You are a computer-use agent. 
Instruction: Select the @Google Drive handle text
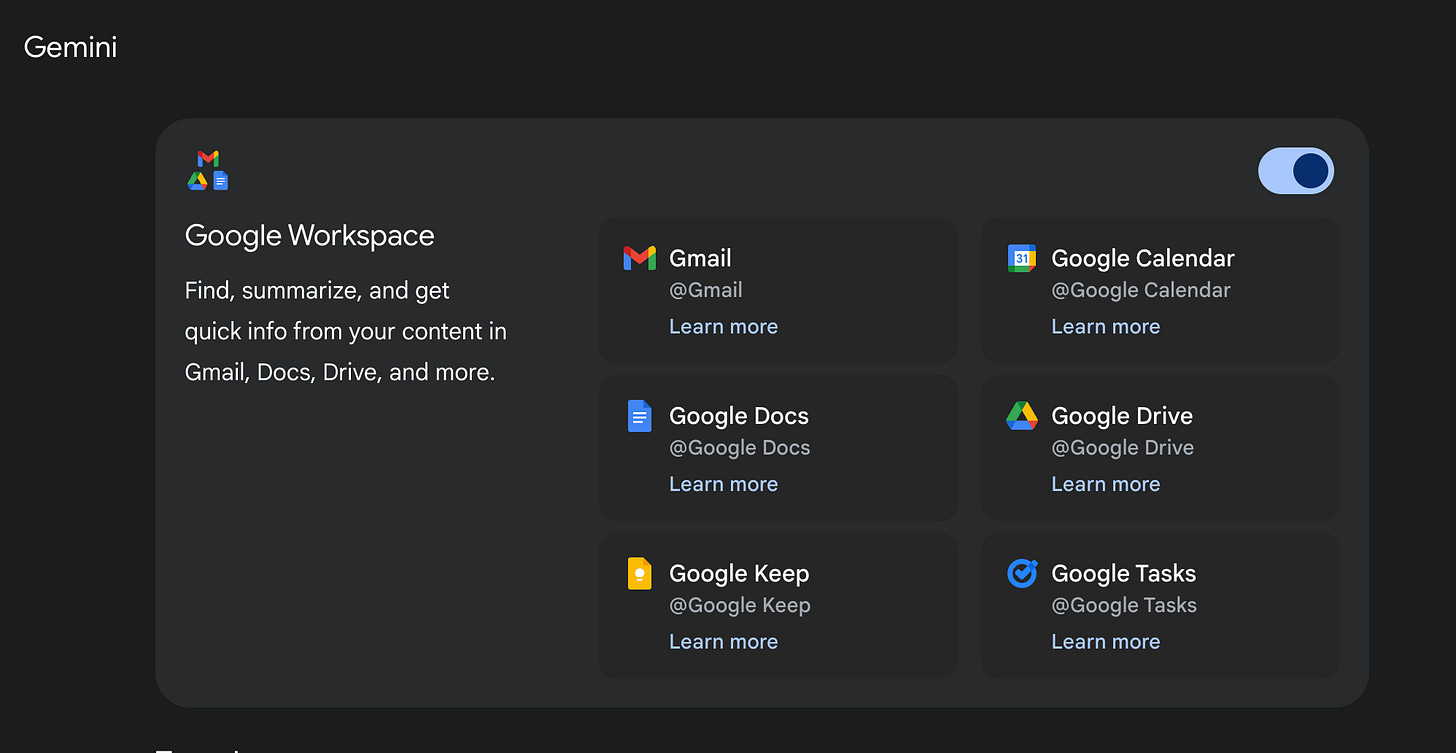click(x=1123, y=448)
